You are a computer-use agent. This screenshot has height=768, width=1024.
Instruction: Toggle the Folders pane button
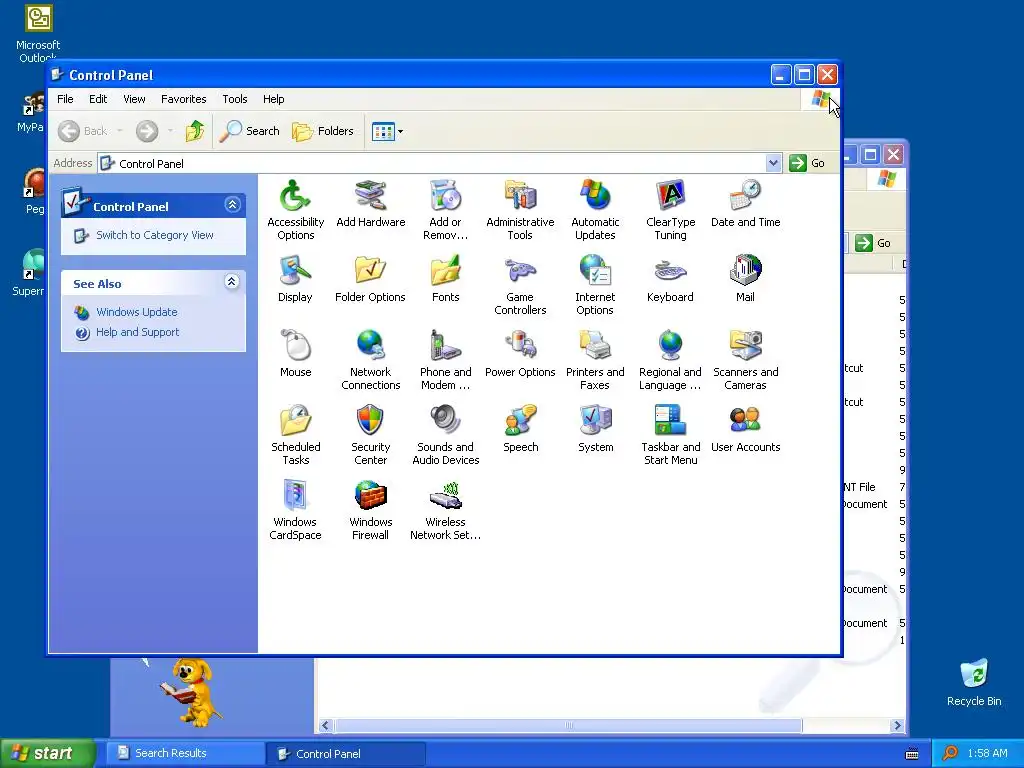(x=323, y=131)
